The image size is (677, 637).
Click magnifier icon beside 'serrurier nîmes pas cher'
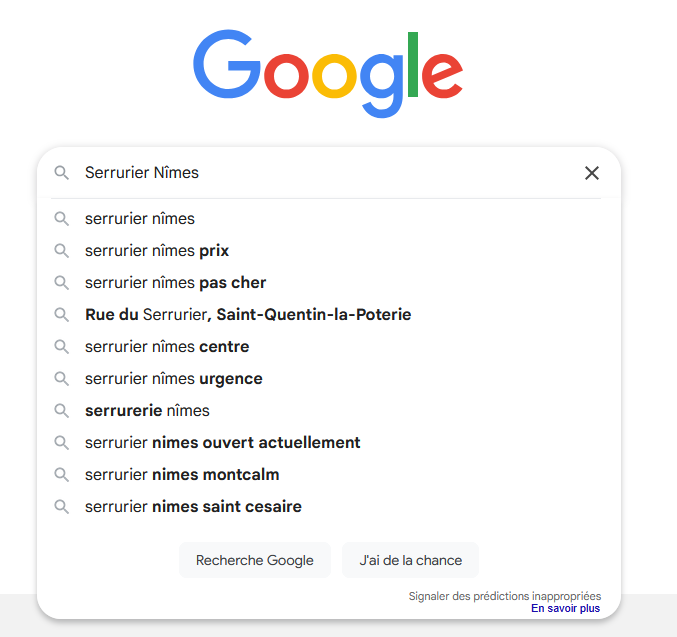click(x=62, y=283)
